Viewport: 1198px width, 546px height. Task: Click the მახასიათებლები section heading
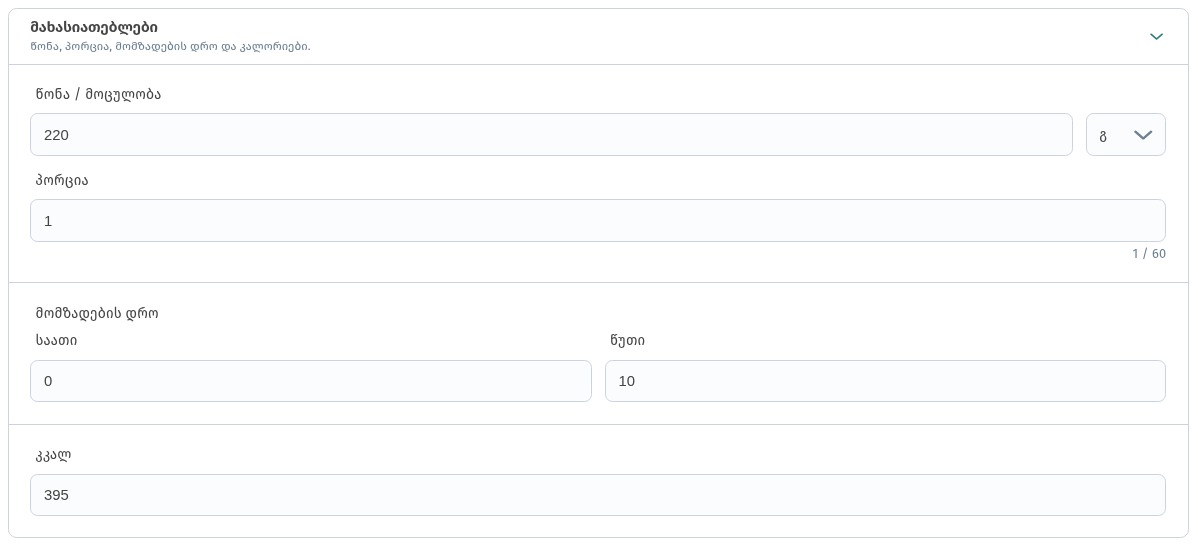94,27
